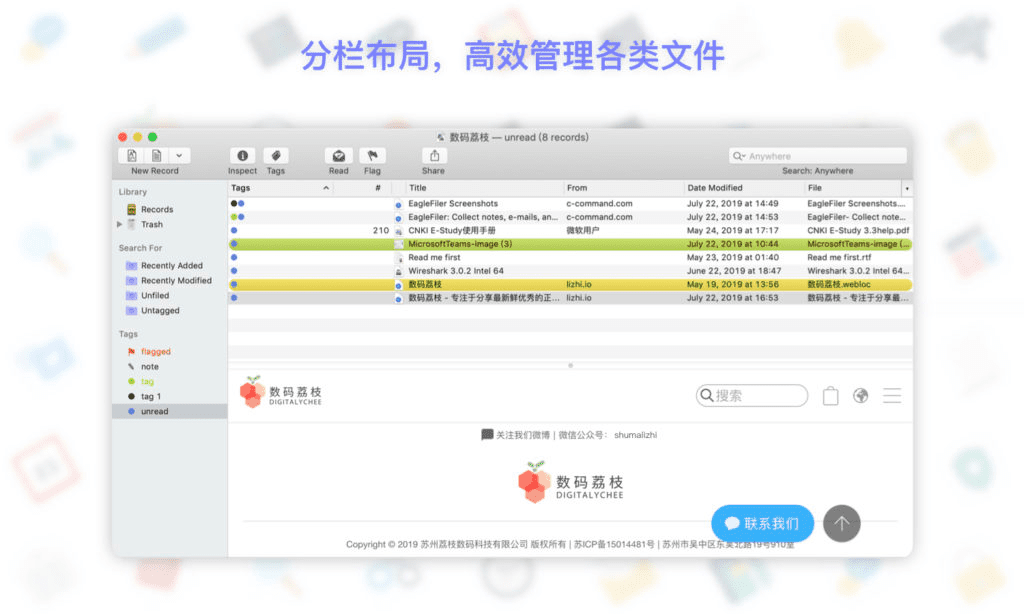Select Records in the Library sidebar
This screenshot has height=614, width=1024.
pyautogui.click(x=157, y=209)
